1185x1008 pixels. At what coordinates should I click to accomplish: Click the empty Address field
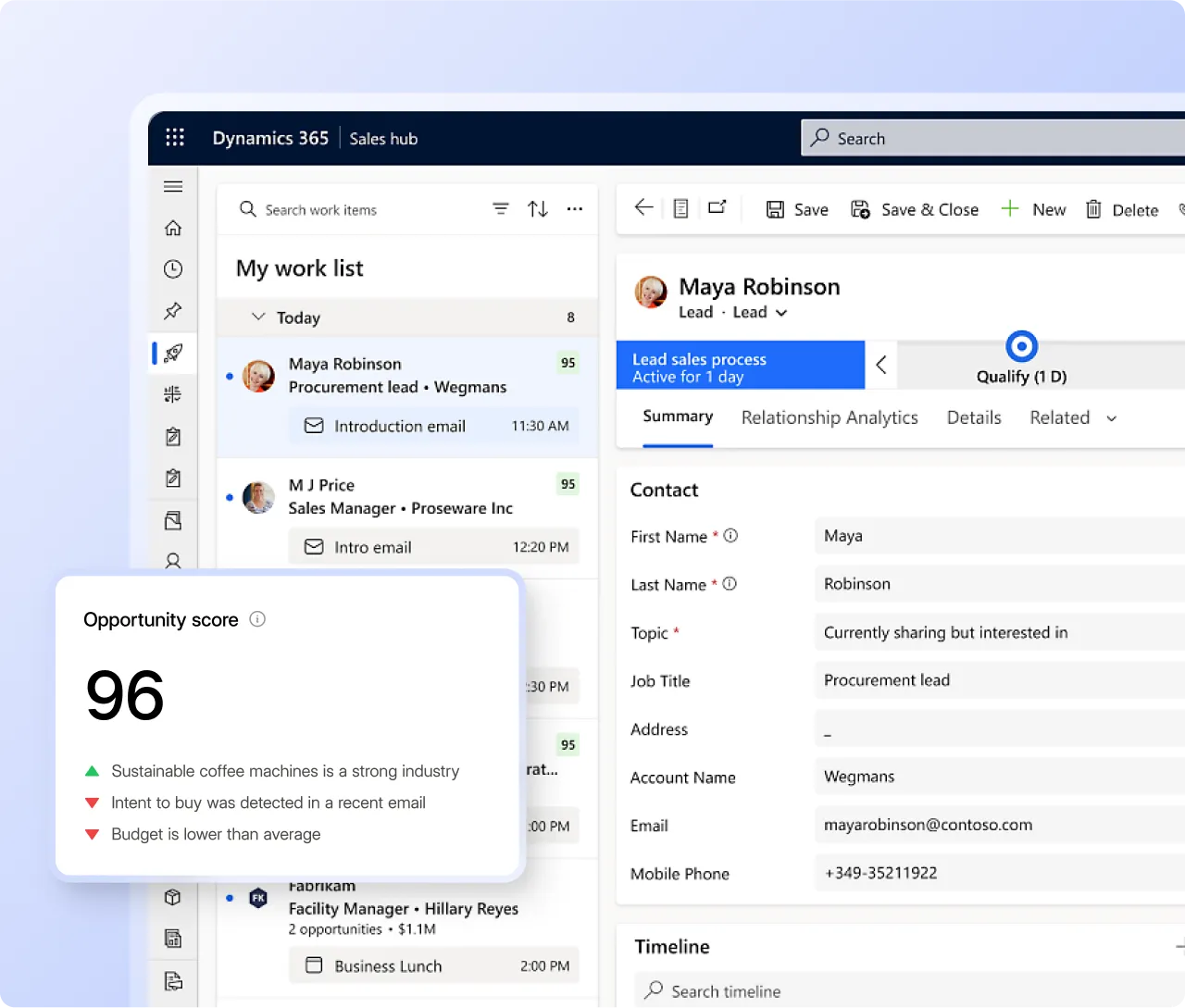(x=1000, y=728)
